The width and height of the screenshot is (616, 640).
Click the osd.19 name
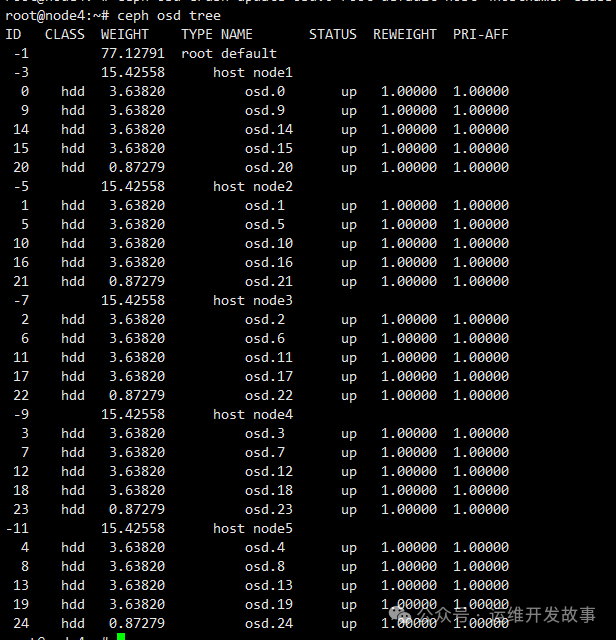coord(269,604)
